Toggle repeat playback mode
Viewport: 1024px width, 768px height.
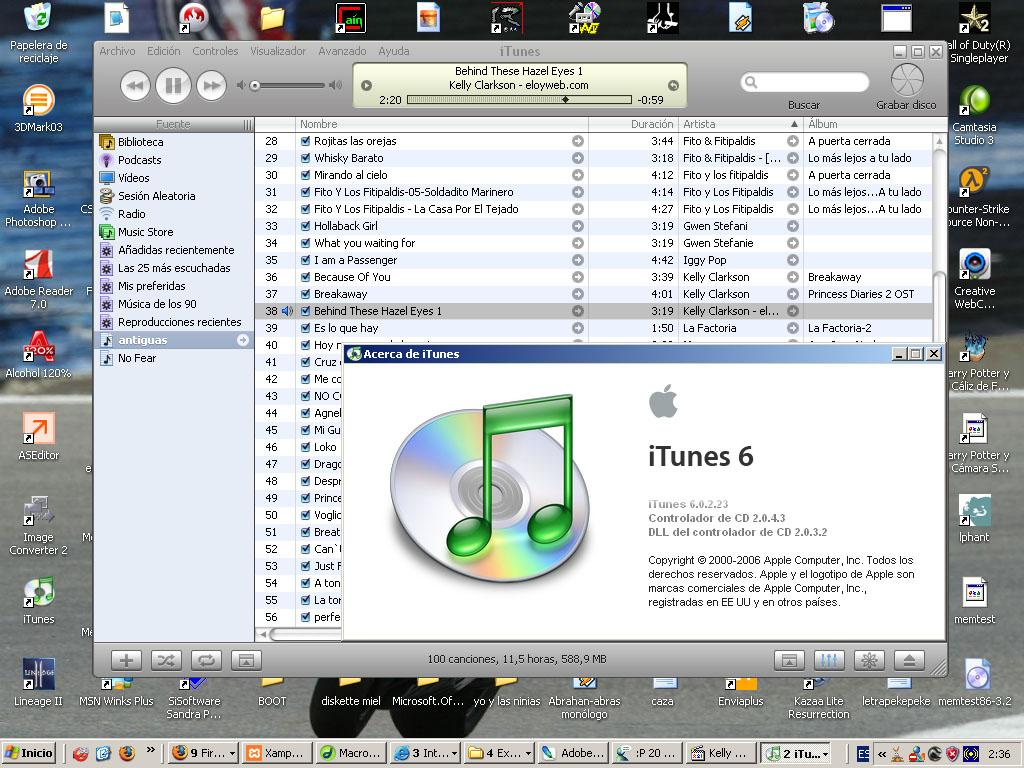pos(205,660)
